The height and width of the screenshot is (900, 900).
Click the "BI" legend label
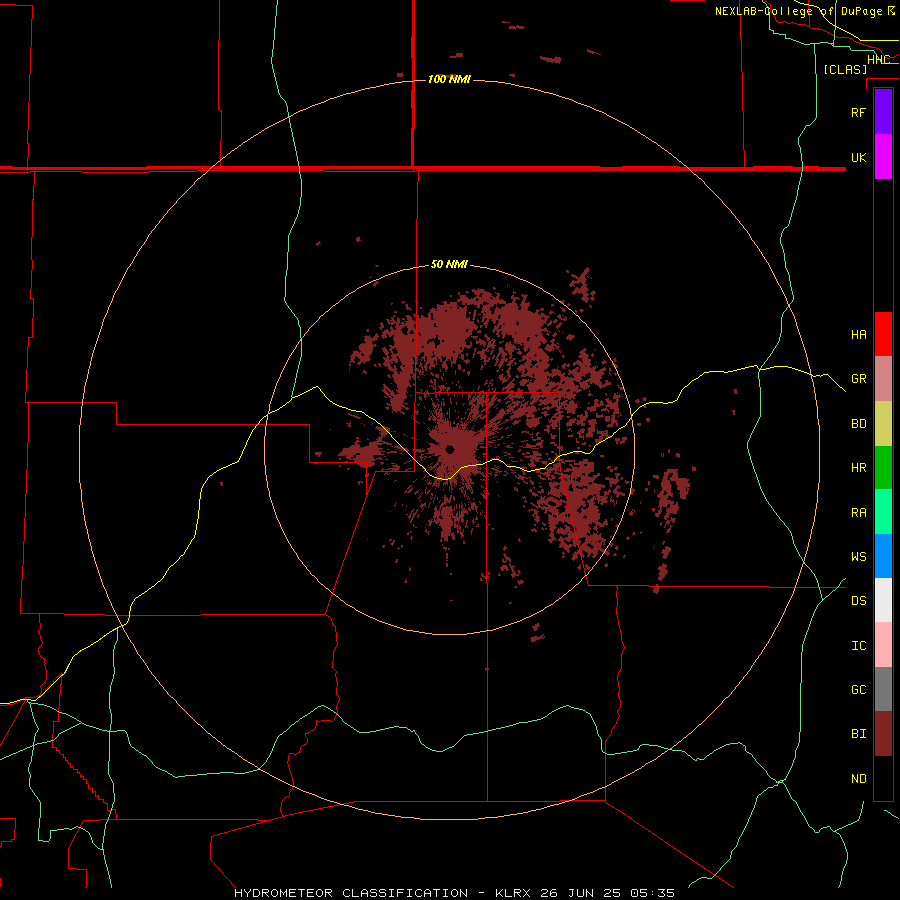pyautogui.click(x=859, y=734)
